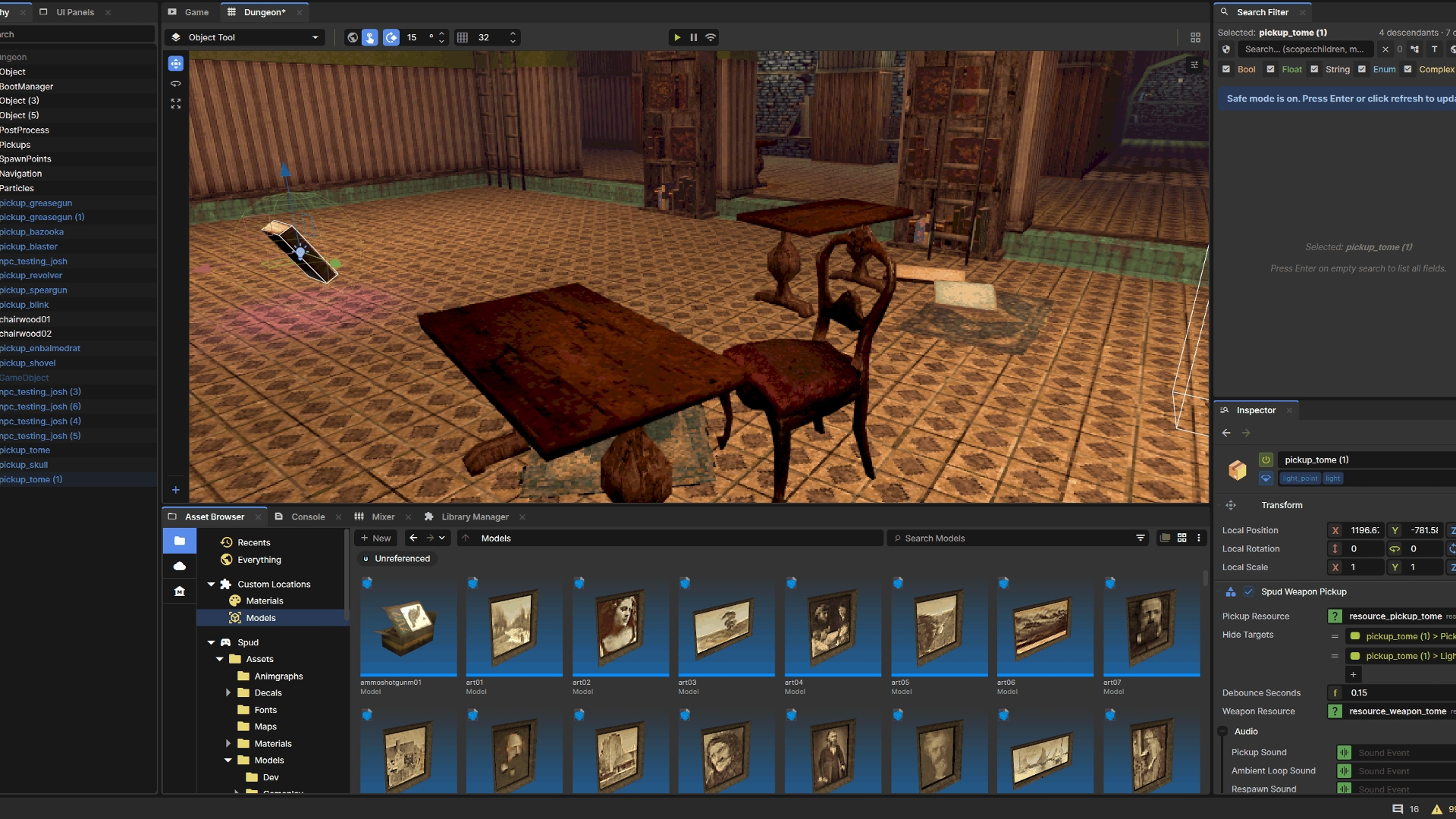Click the network wifi icon next to Pause
The image size is (1456, 819).
(x=711, y=37)
